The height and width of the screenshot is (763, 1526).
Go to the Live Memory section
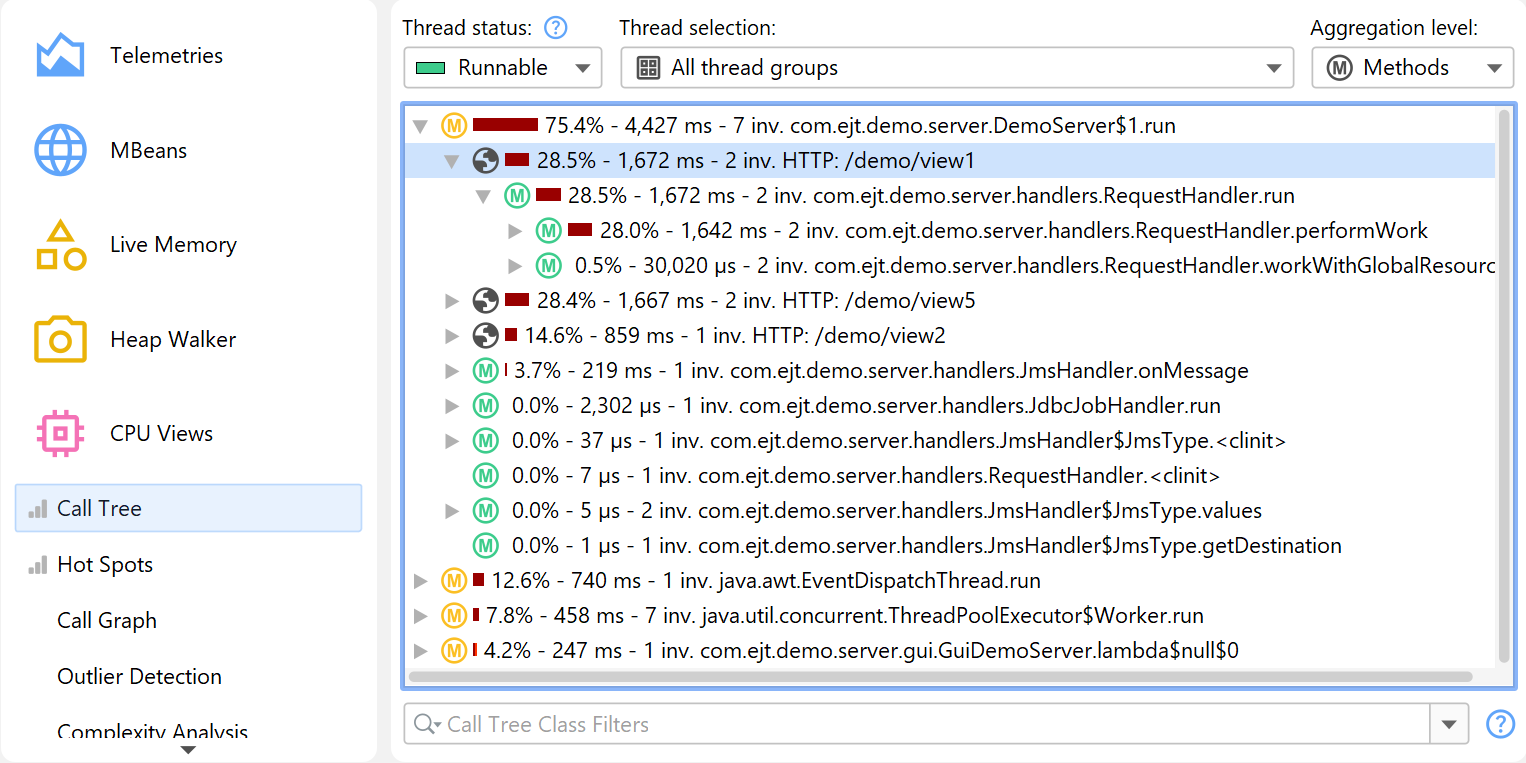(x=173, y=245)
